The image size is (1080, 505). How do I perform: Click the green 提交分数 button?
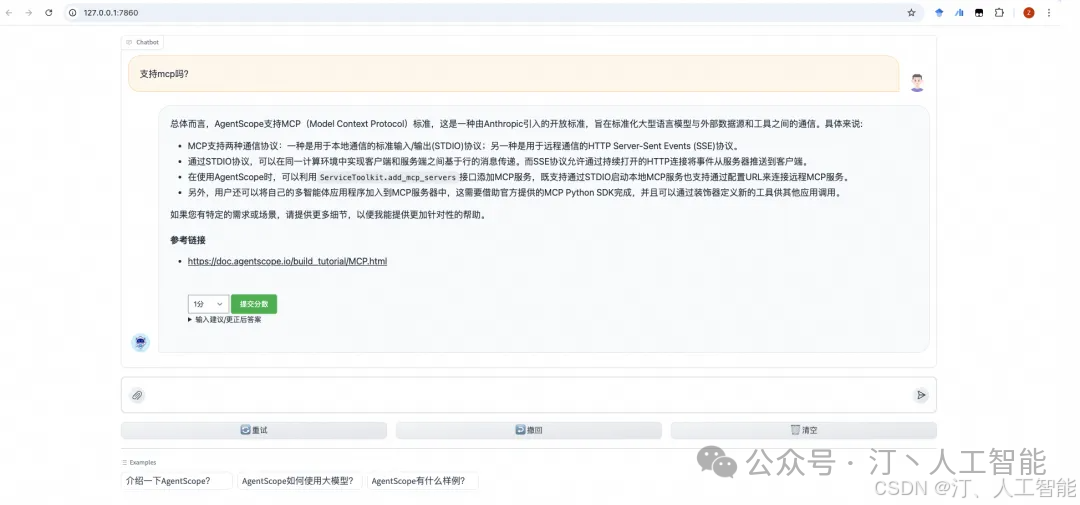coord(254,304)
